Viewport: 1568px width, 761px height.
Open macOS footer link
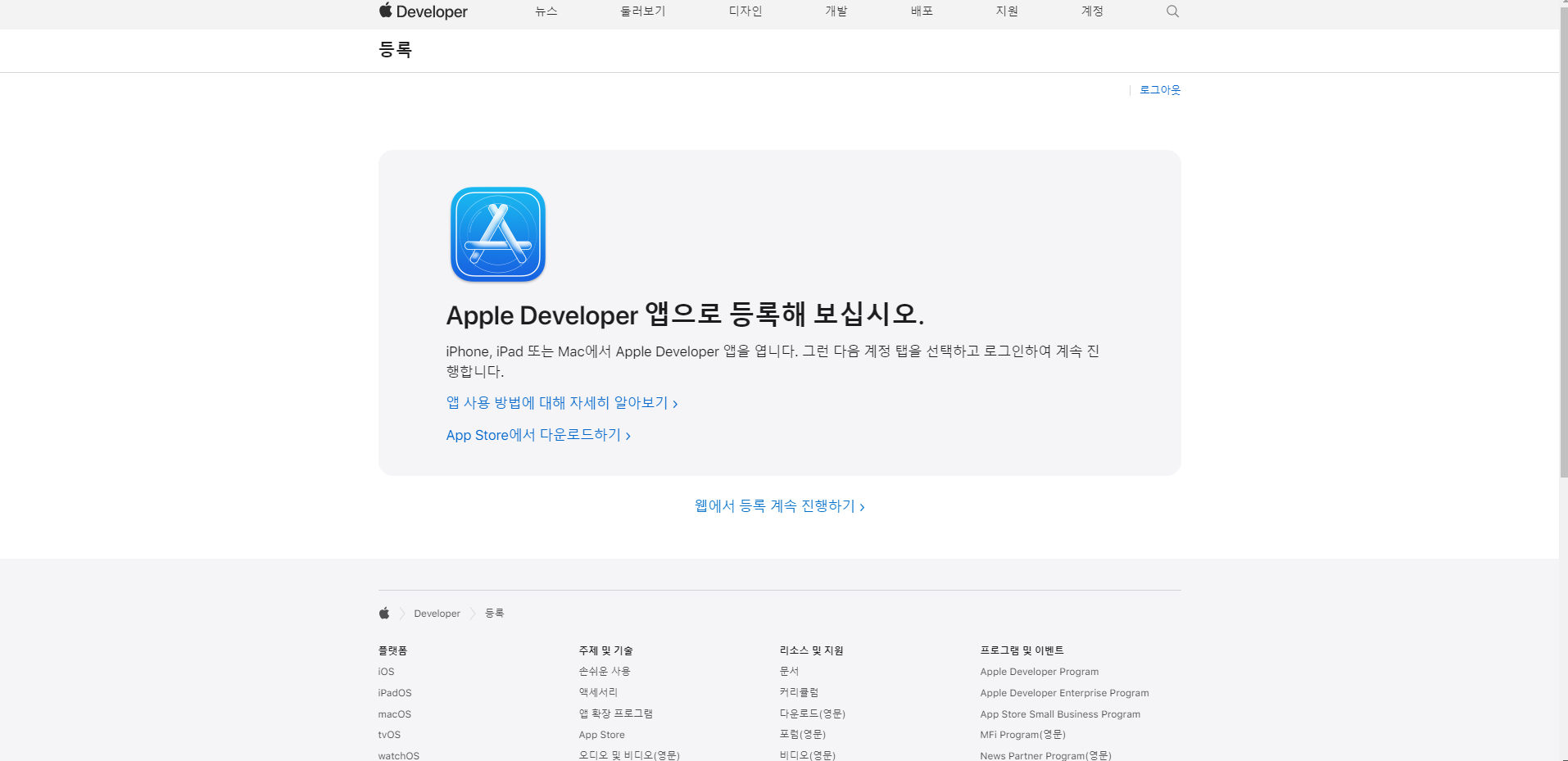pos(394,714)
